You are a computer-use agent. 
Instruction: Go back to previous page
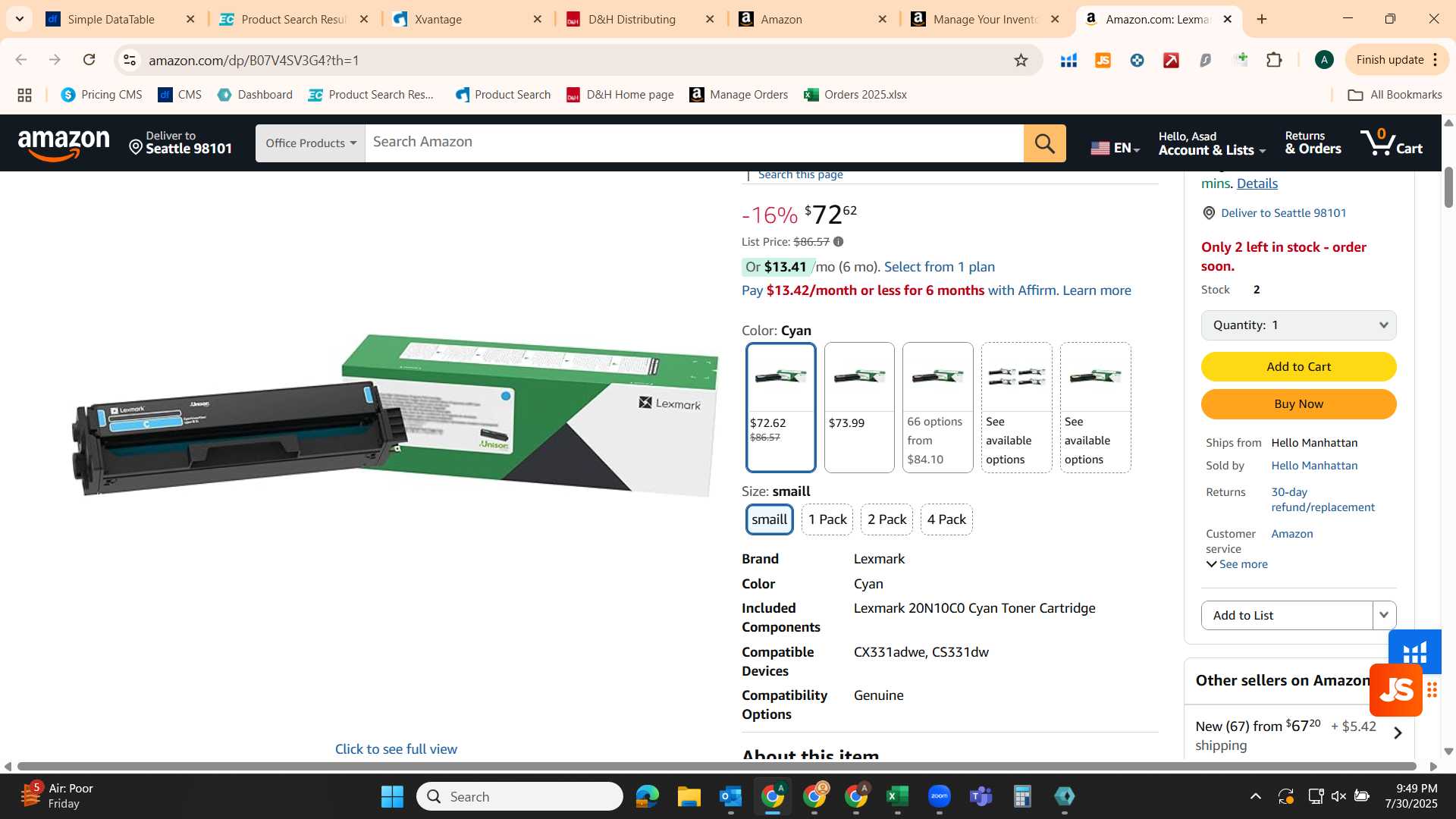click(21, 60)
